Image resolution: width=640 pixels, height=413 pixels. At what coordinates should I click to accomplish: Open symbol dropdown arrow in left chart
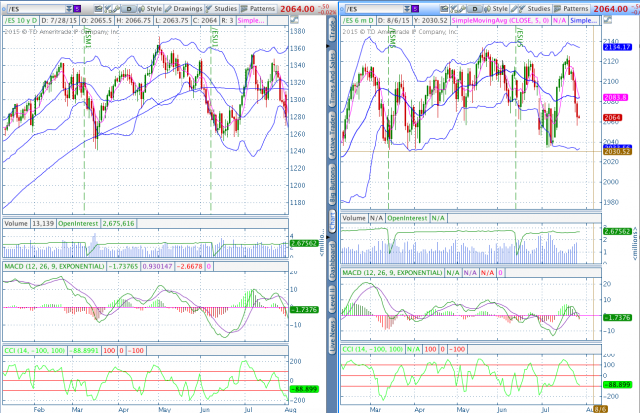(69, 9)
